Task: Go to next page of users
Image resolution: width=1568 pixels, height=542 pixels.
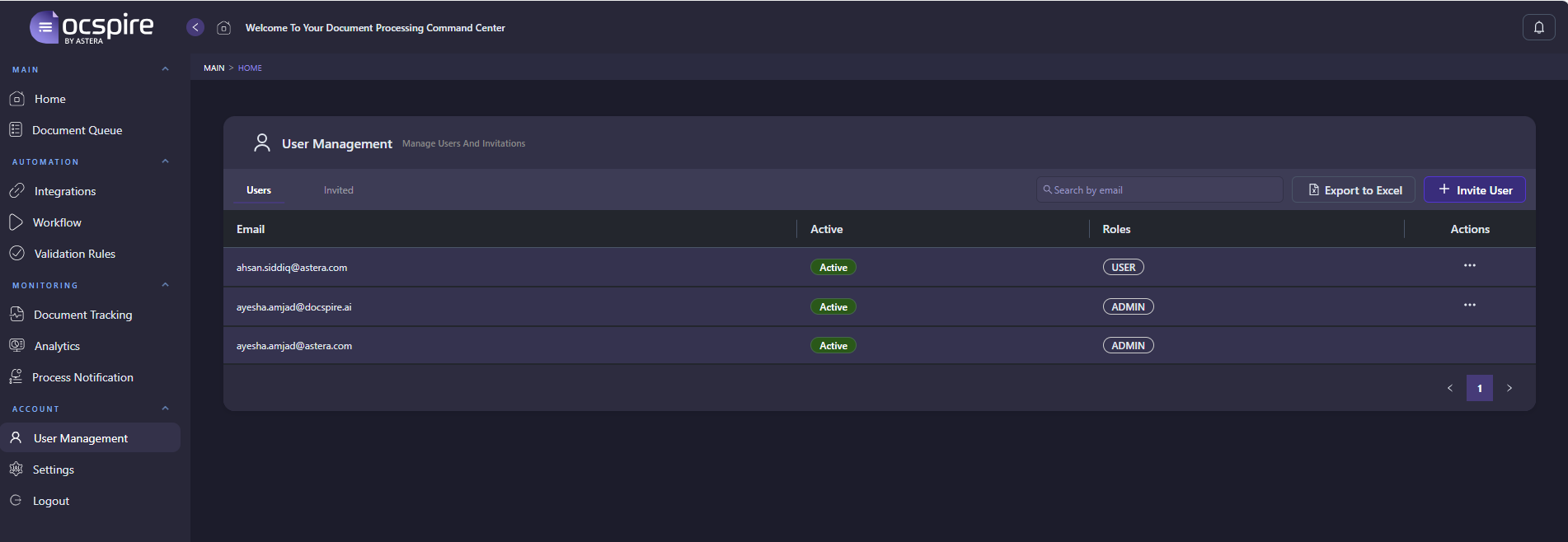Action: pos(1509,388)
